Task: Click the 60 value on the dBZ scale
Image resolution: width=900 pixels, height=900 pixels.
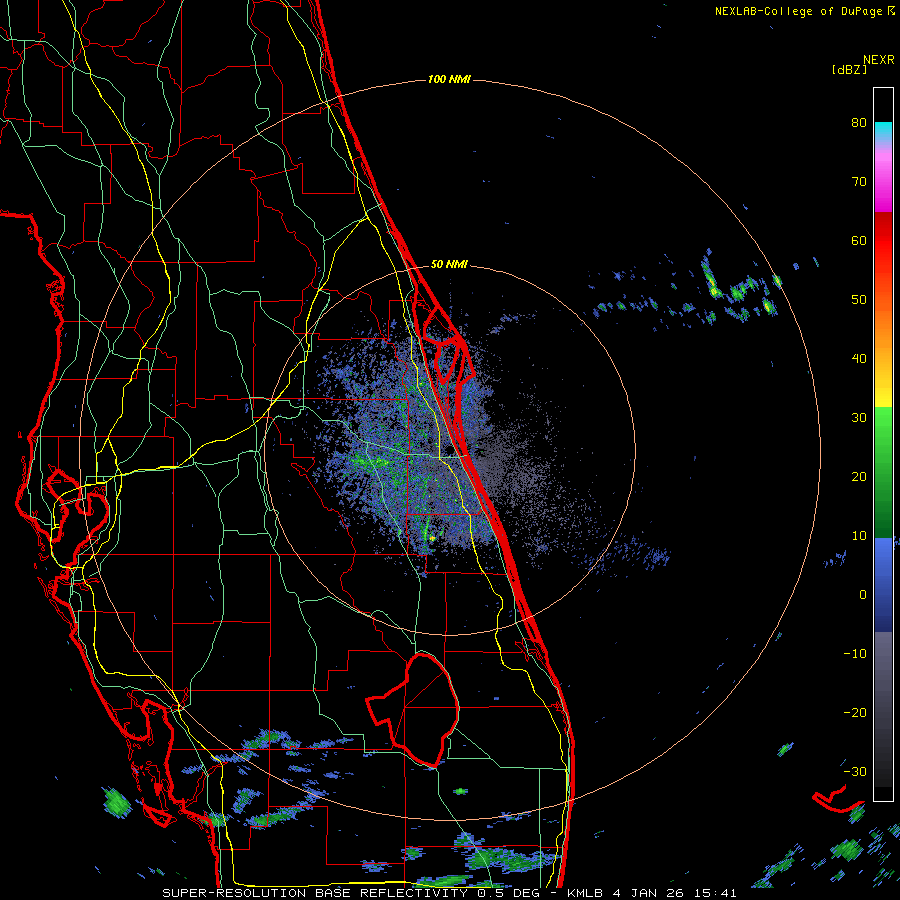Action: [859, 240]
